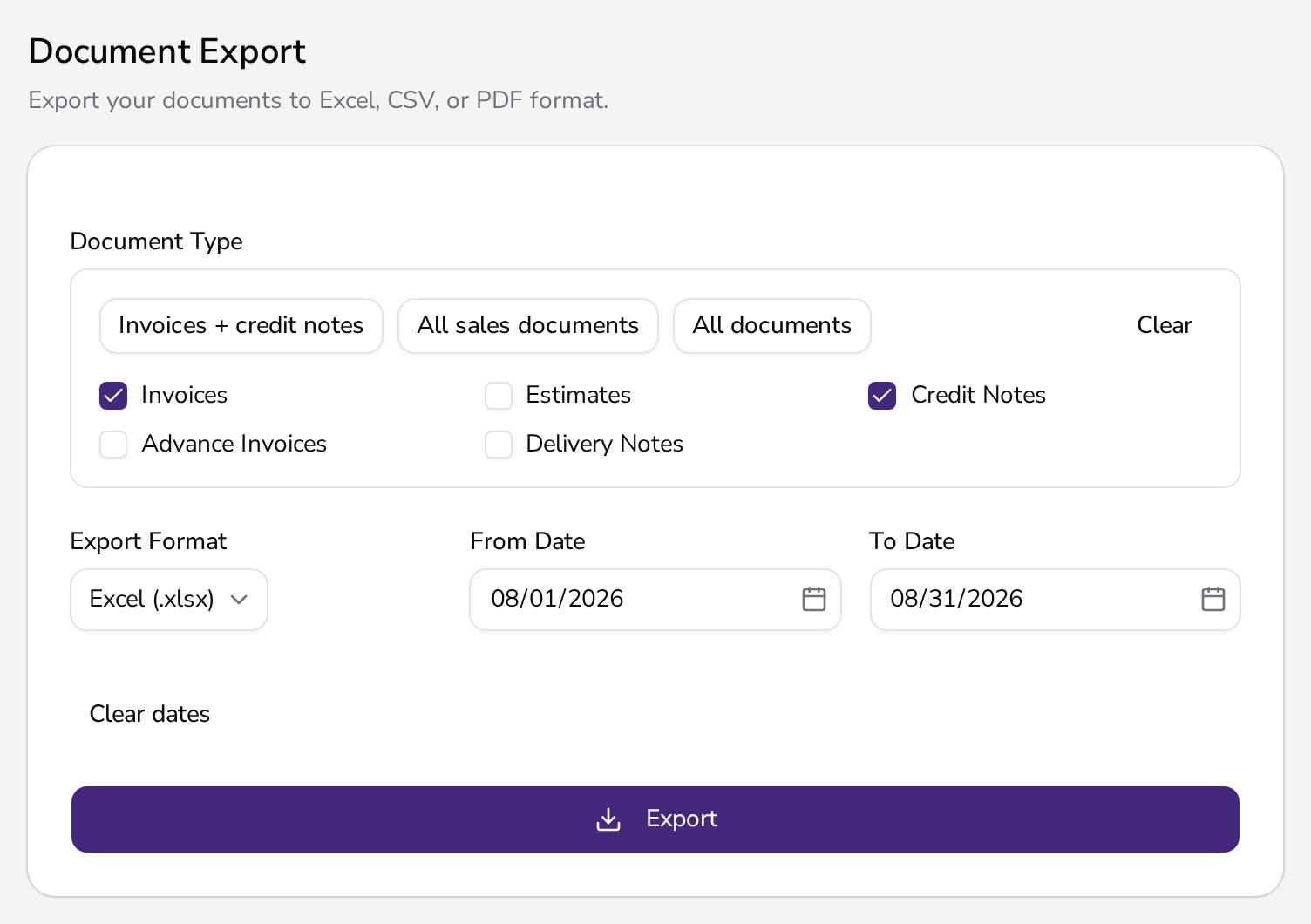Click the Document Type section label
1311x924 pixels.
coord(157,241)
